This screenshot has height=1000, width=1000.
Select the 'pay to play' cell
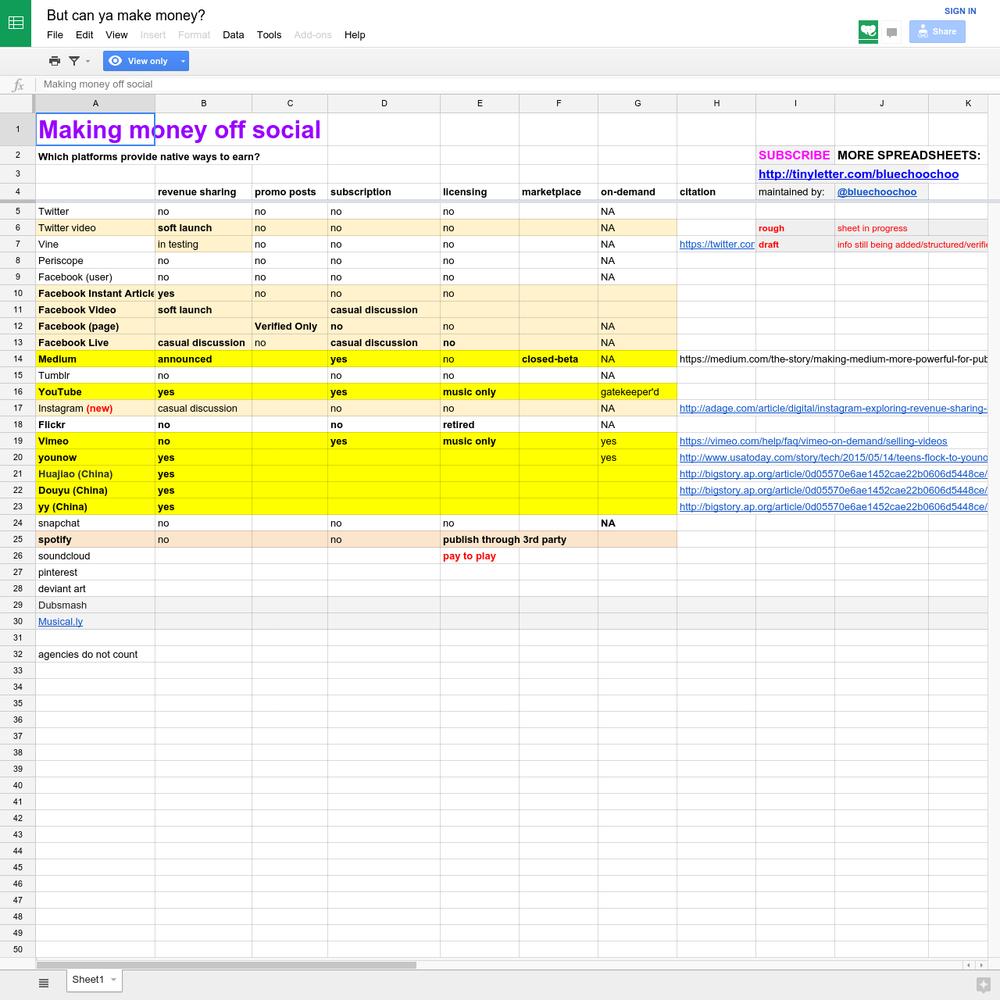pos(480,556)
